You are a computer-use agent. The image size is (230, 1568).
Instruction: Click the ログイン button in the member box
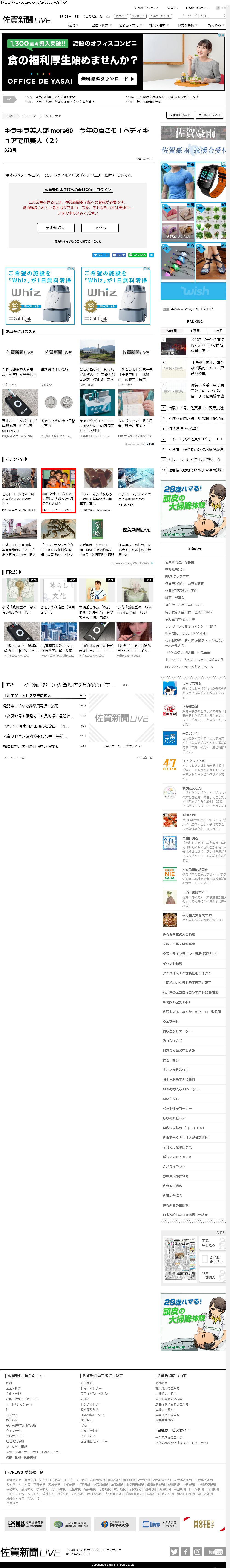100,228
